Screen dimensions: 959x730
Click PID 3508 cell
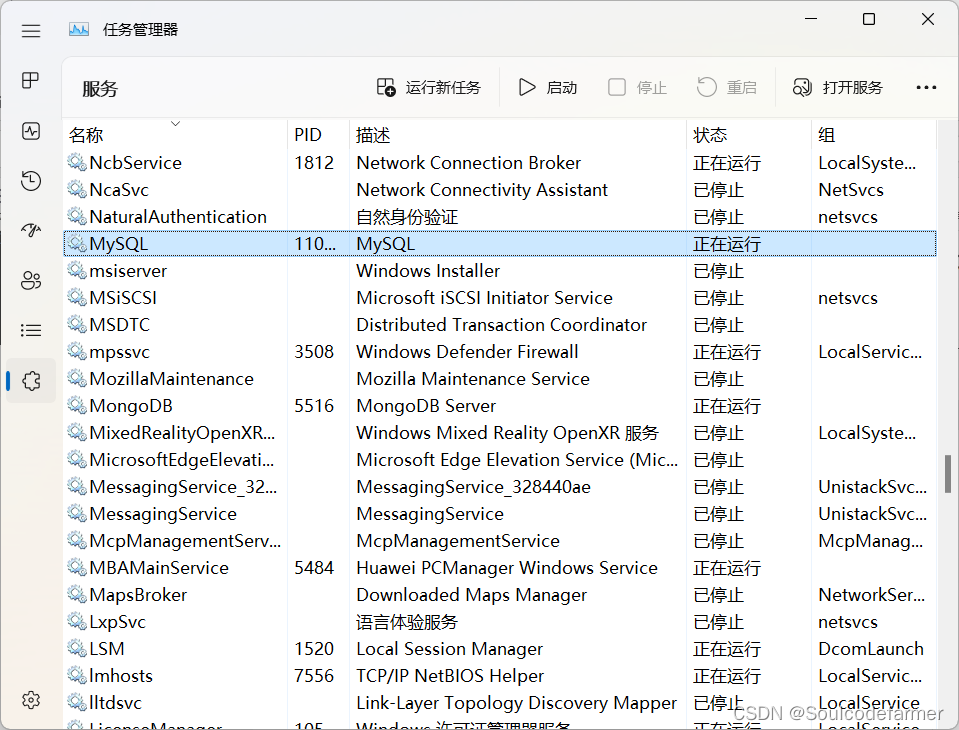[314, 352]
